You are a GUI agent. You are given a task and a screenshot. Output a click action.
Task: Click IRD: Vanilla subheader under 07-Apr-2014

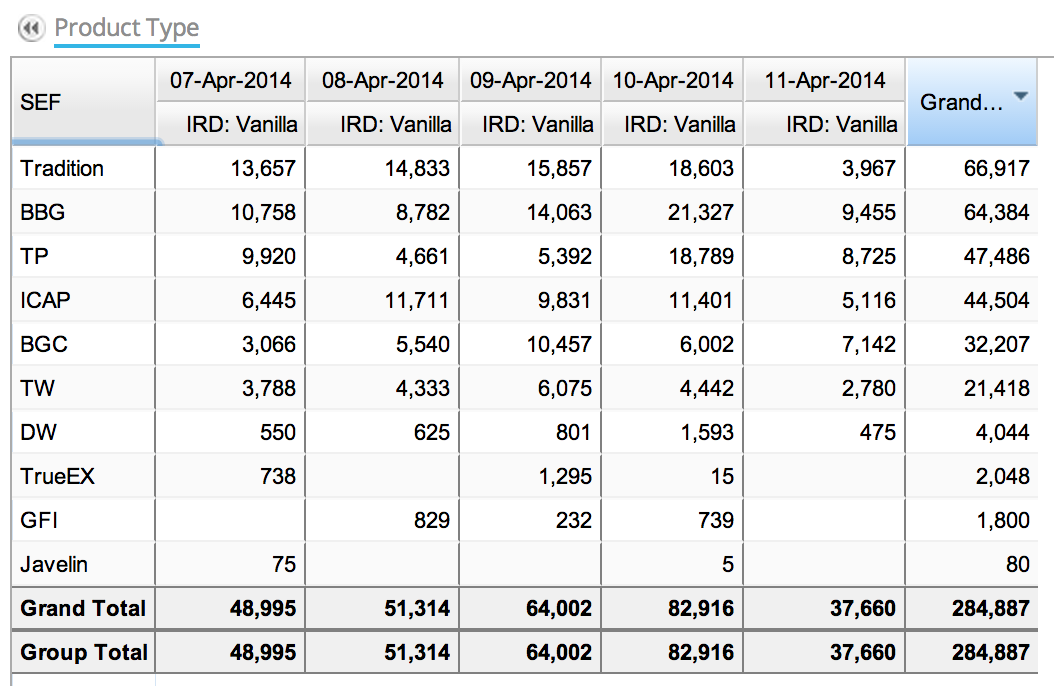pyautogui.click(x=231, y=124)
